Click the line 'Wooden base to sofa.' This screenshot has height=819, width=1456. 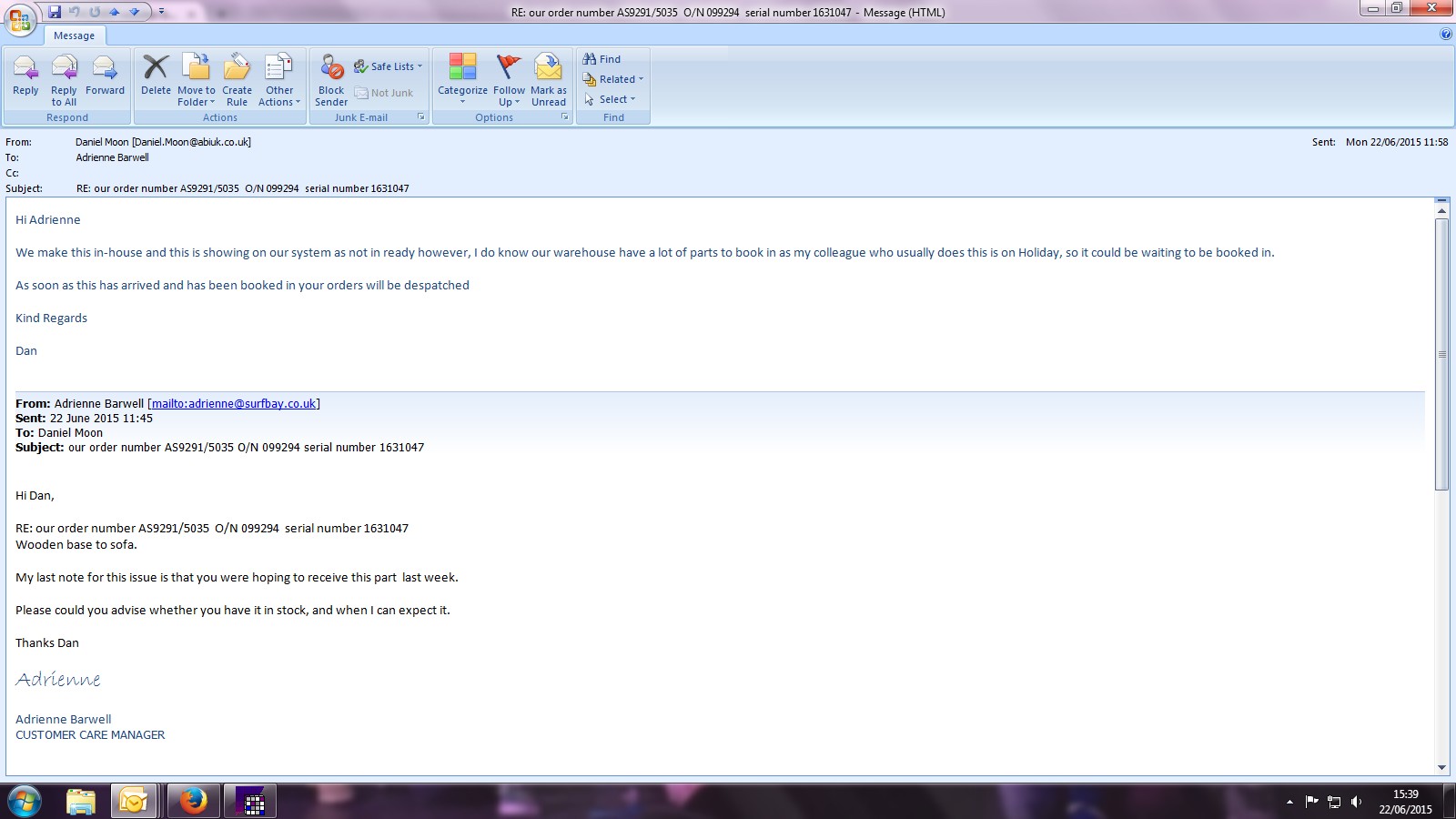(x=76, y=545)
